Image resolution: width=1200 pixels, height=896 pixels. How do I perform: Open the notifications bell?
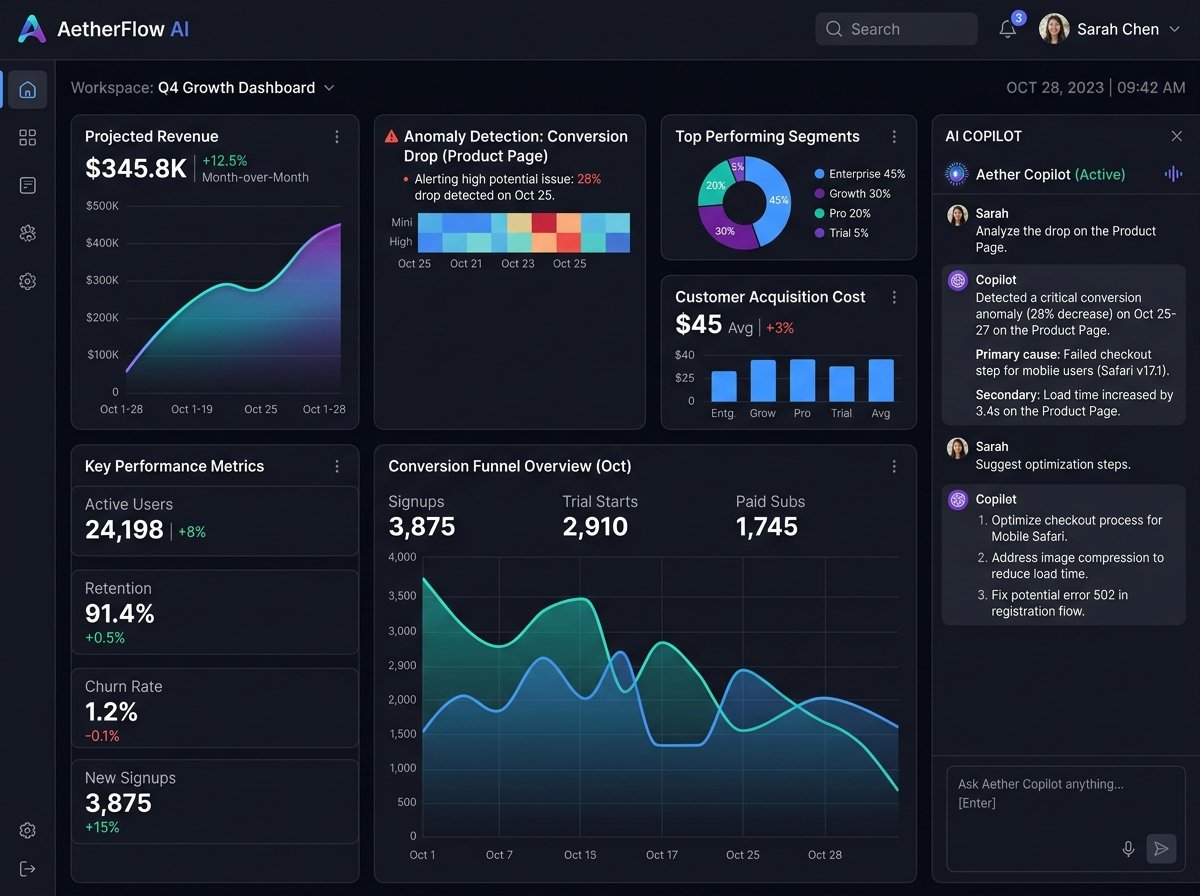[x=1008, y=29]
